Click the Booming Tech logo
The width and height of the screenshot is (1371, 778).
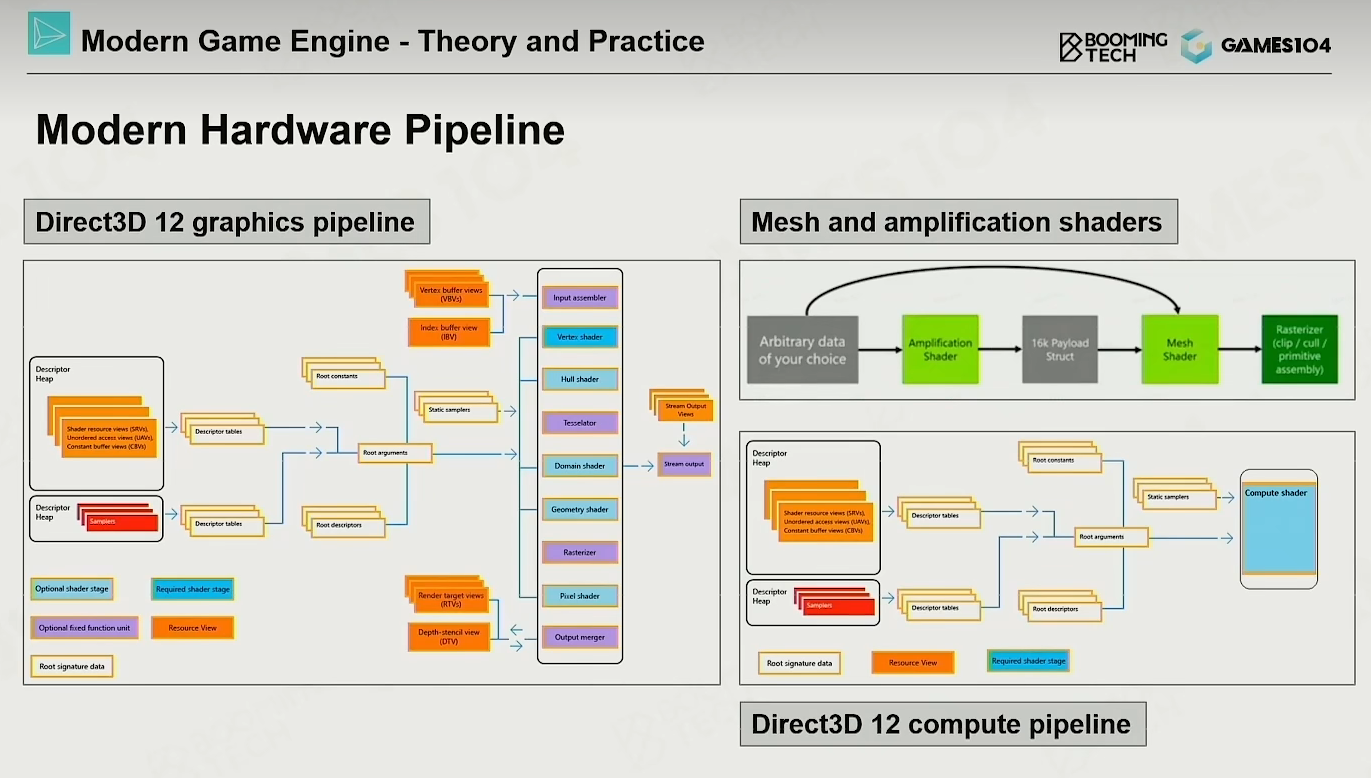click(1113, 47)
